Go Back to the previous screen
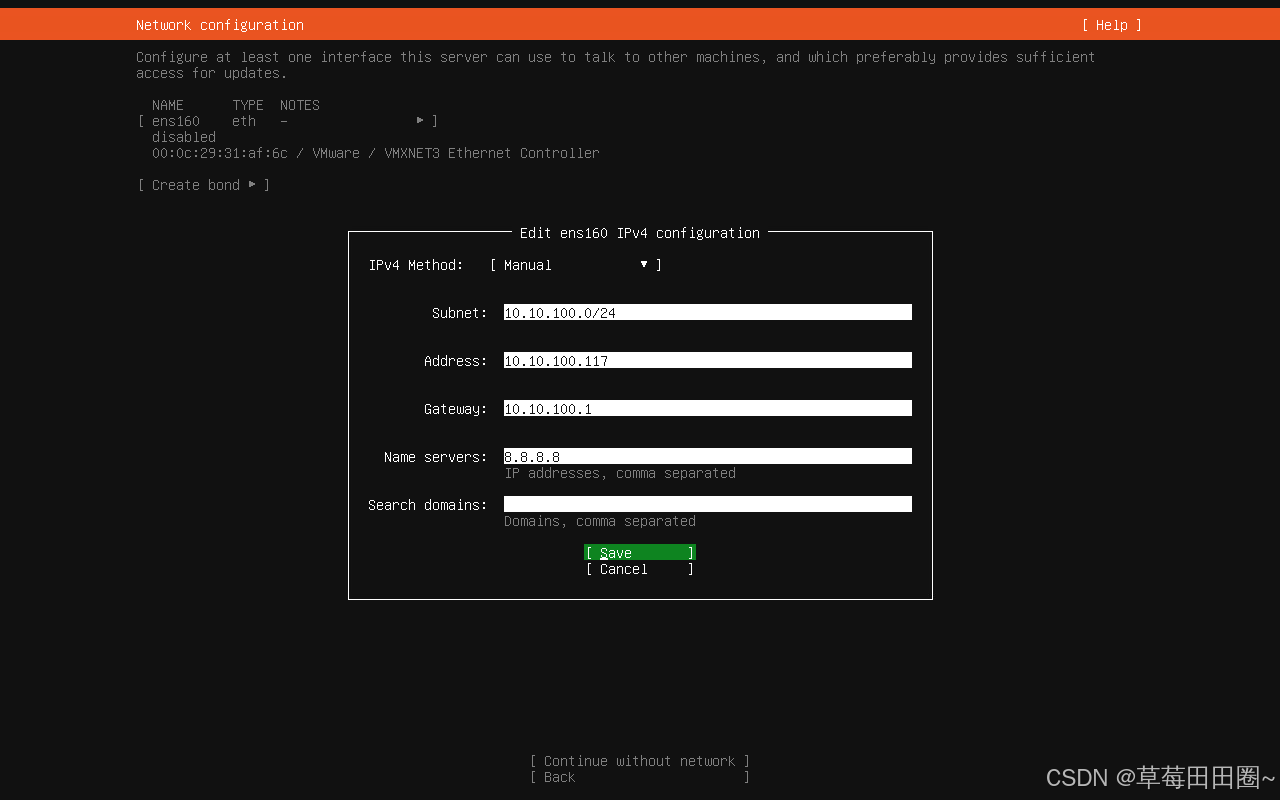Viewport: 1280px width, 800px height. [x=639, y=777]
